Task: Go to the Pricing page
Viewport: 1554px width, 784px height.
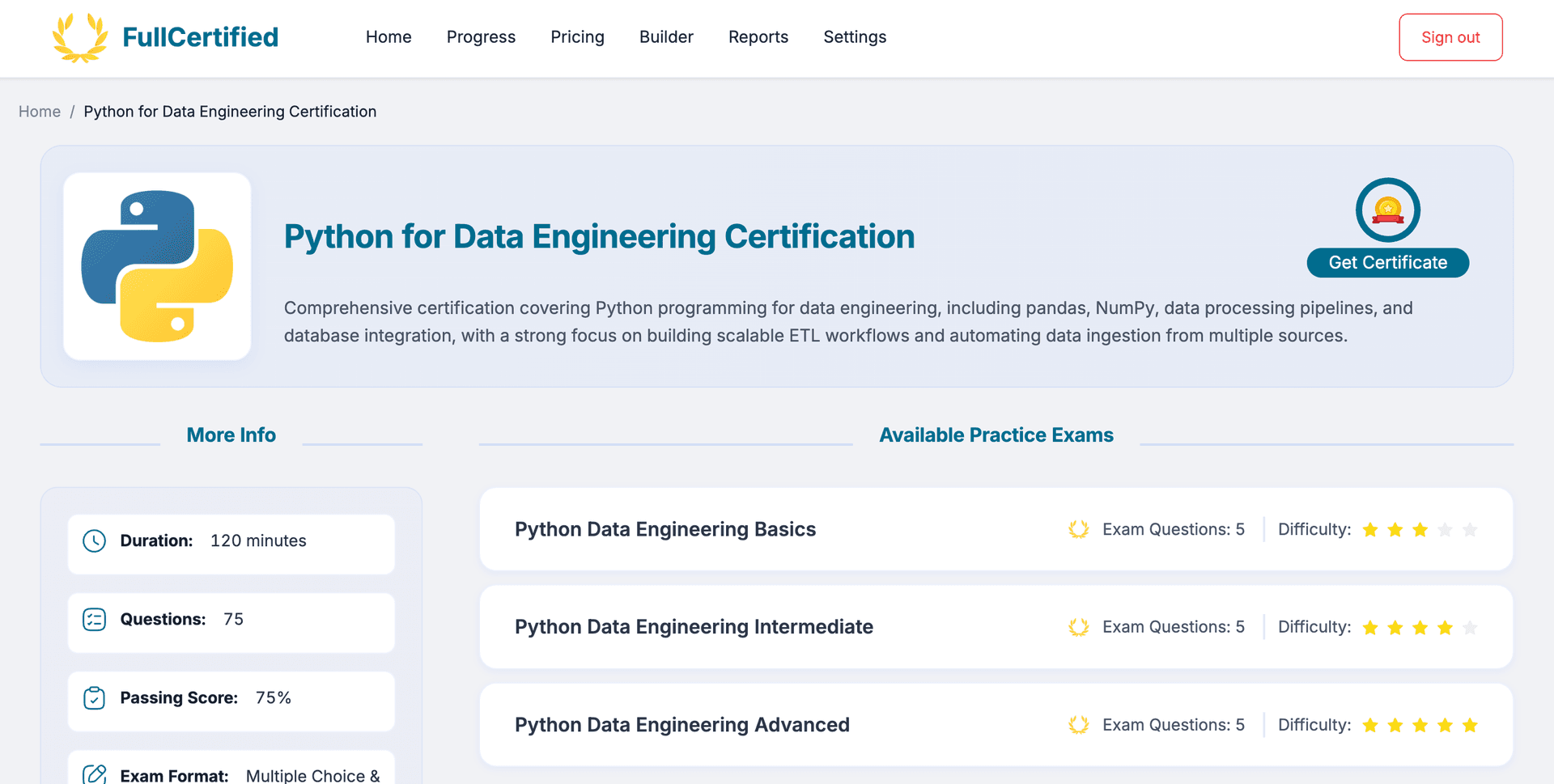Action: coord(577,37)
